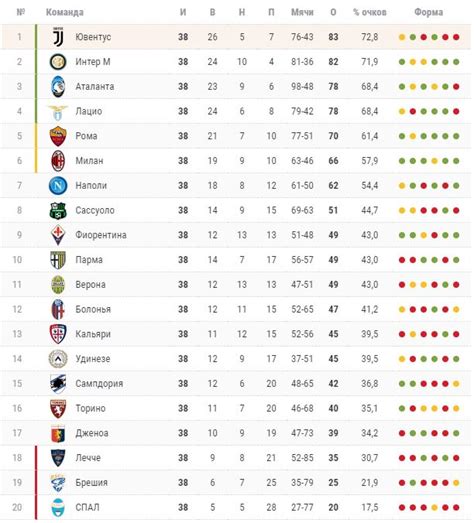Click the '% очков' column header
This screenshot has width=474, height=523.
click(370, 12)
